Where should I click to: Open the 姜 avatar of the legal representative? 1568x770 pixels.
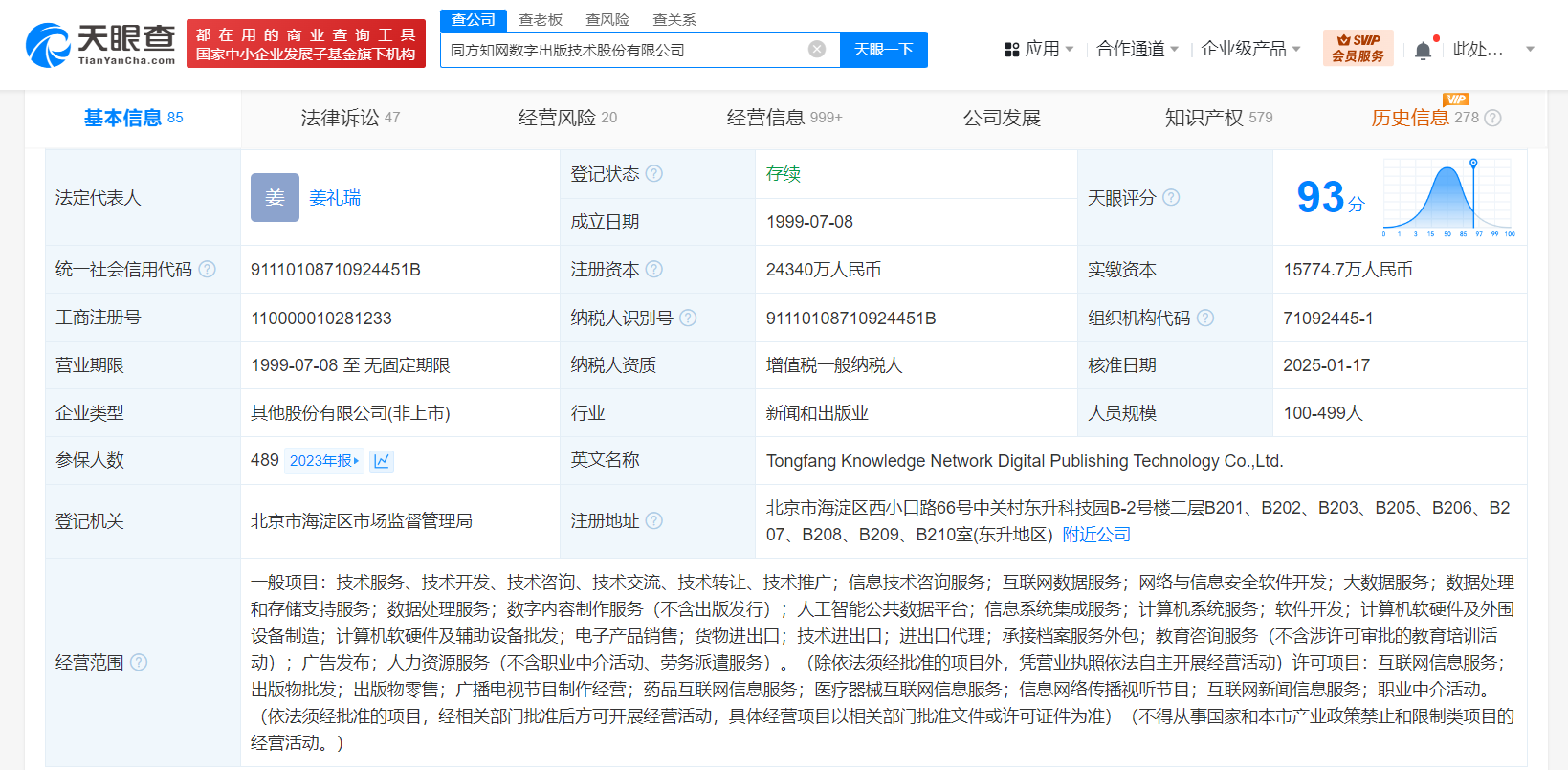coord(275,197)
